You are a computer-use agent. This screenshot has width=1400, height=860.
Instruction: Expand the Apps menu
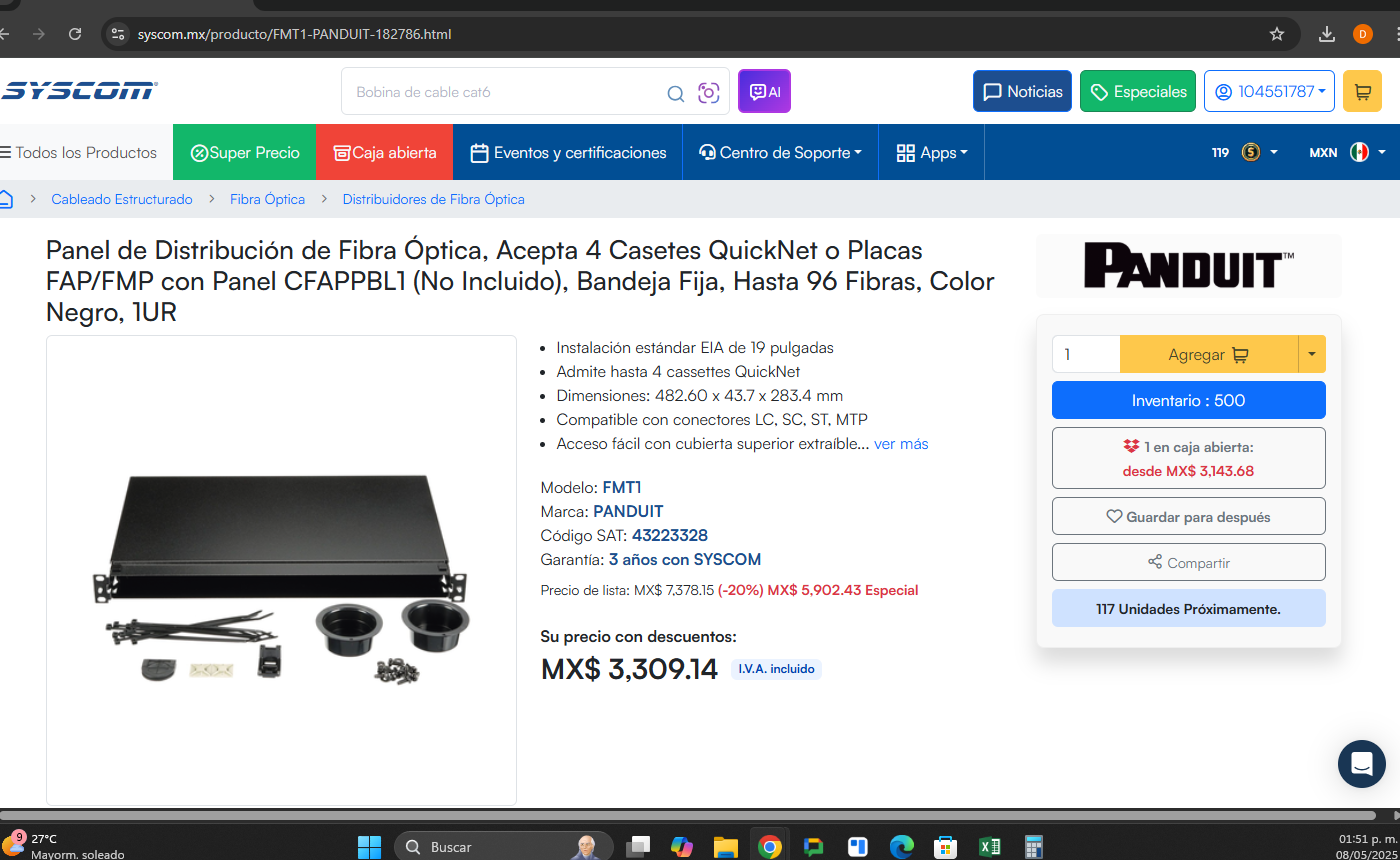tap(932, 152)
